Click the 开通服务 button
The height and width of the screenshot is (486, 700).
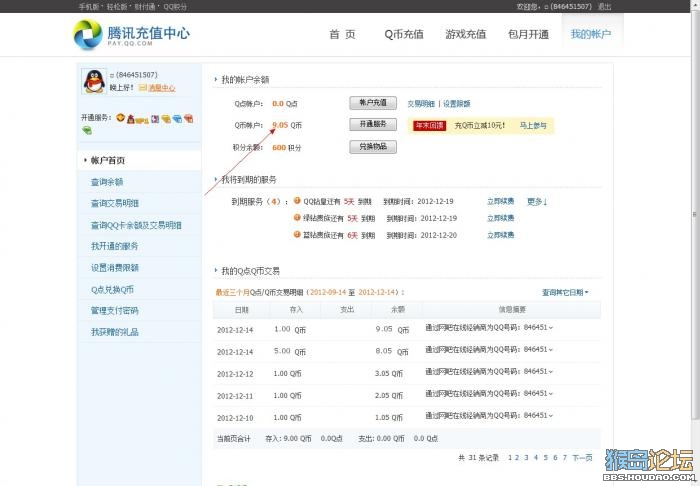373,124
